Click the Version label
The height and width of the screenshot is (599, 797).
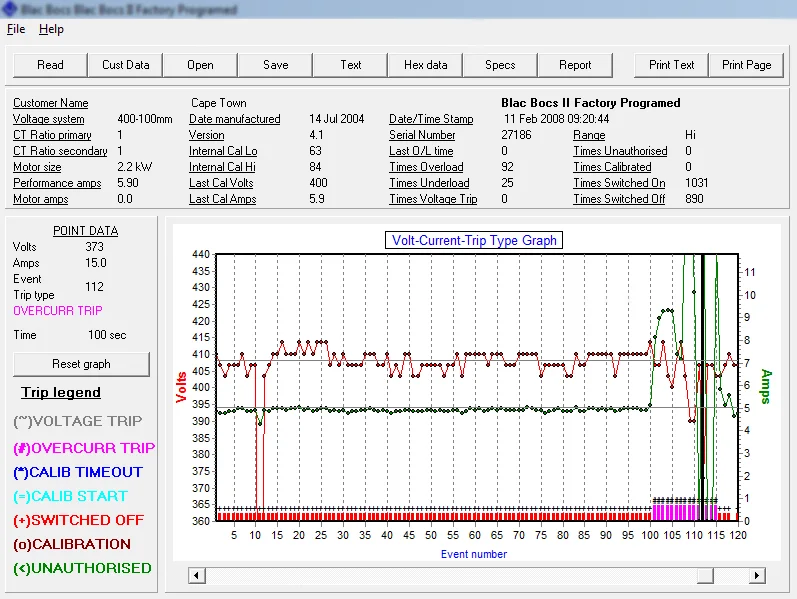(206, 135)
